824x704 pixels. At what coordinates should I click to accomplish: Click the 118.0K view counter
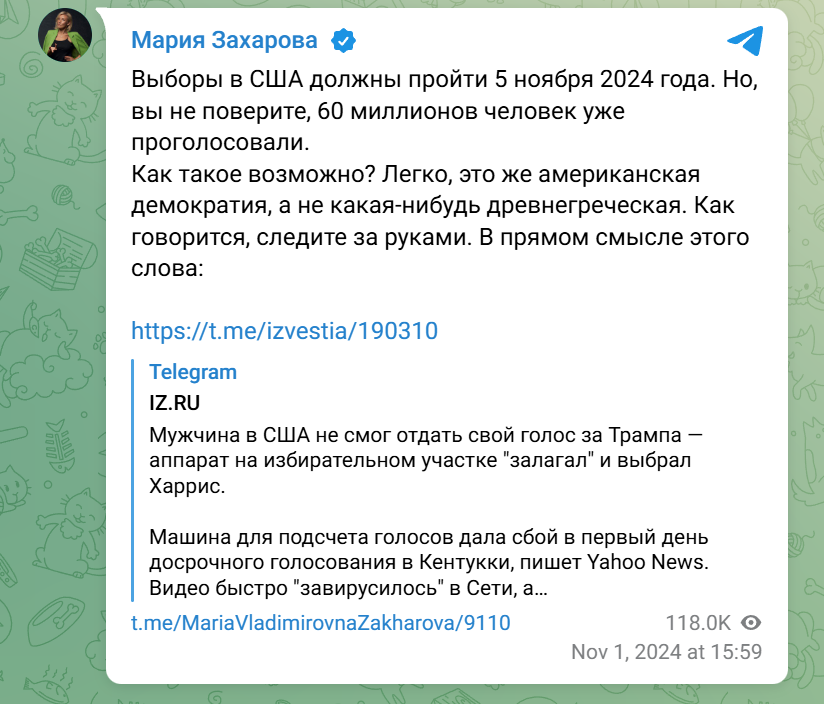point(698,621)
